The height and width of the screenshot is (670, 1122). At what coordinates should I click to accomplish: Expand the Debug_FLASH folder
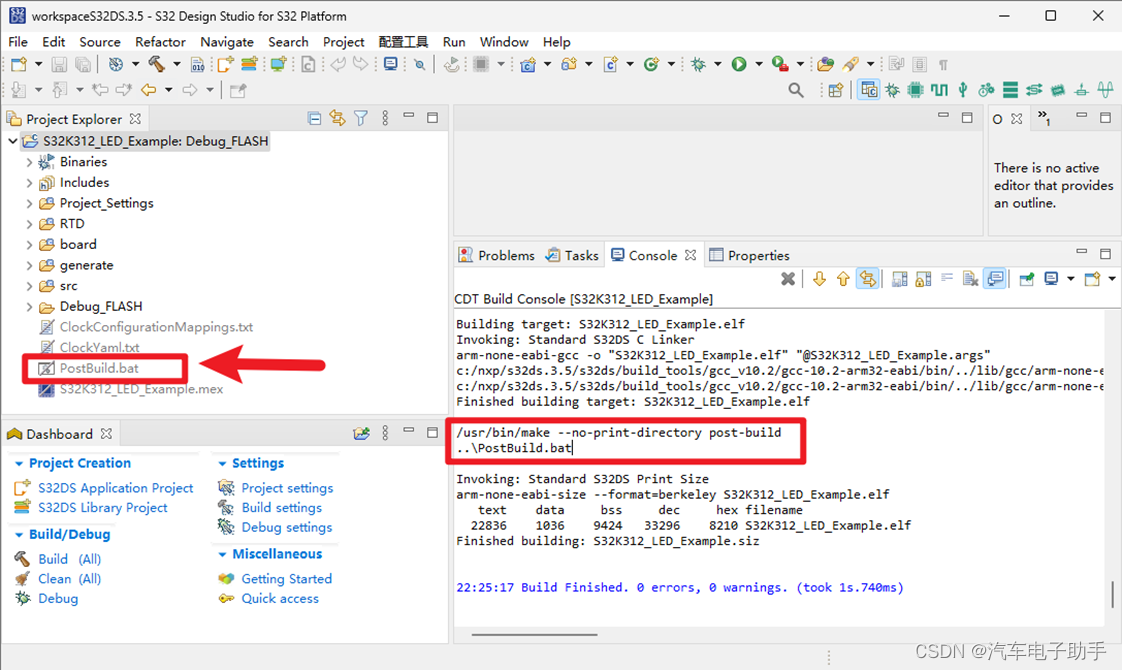29,307
